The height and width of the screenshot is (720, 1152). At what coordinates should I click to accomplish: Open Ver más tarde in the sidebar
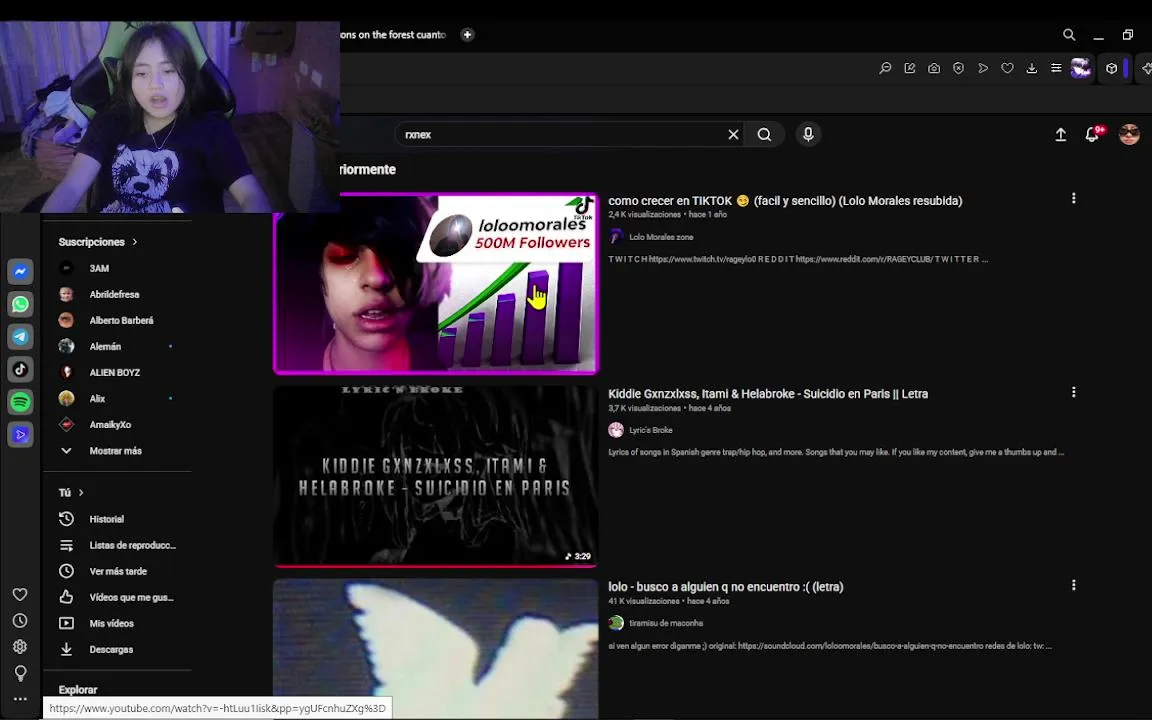point(118,571)
